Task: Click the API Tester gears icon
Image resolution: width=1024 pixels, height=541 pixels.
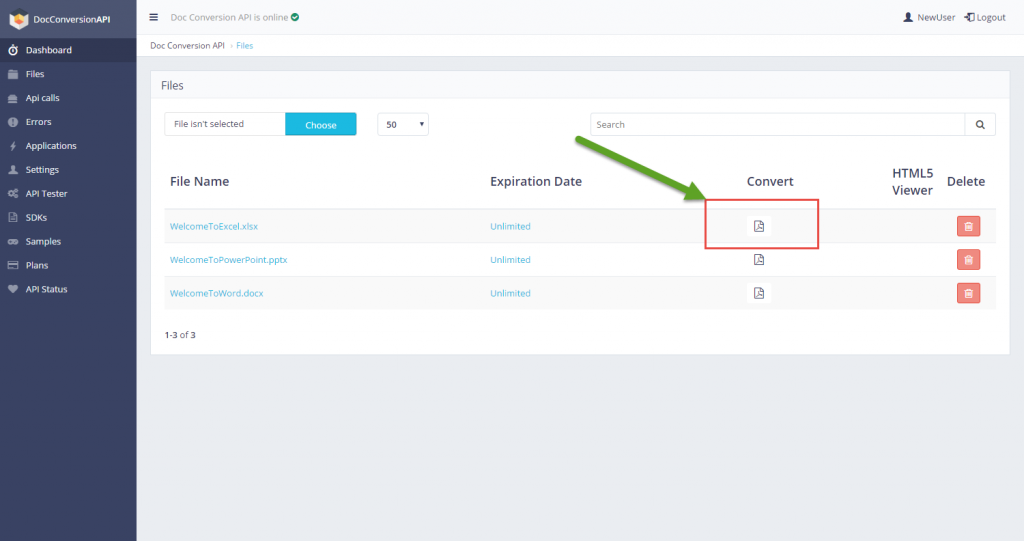Action: (13, 193)
